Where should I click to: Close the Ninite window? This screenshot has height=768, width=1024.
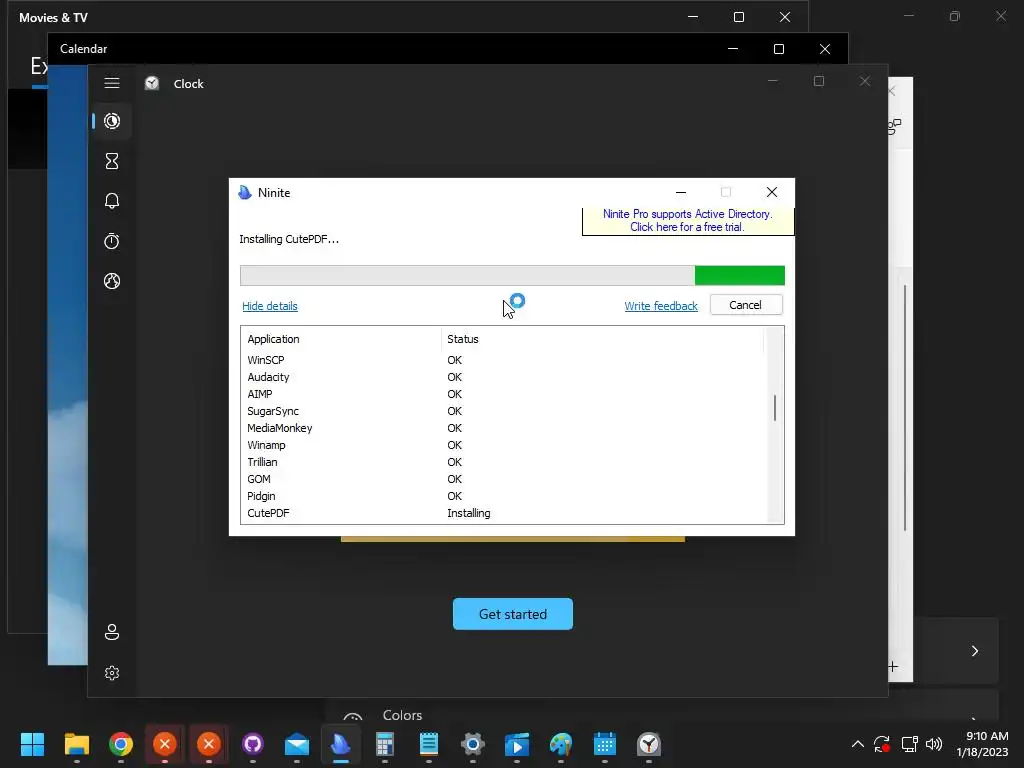coord(772,192)
